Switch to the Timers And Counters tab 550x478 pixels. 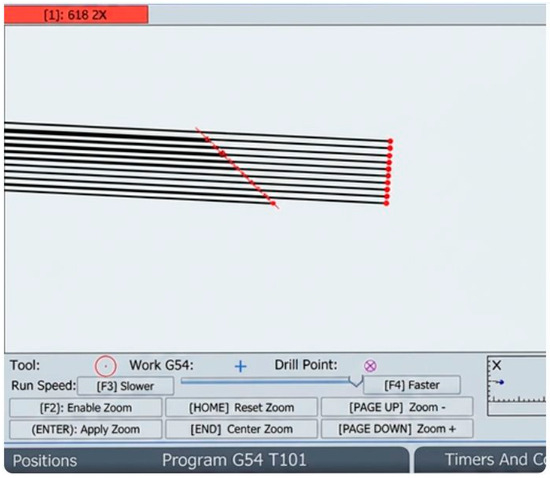click(481, 460)
